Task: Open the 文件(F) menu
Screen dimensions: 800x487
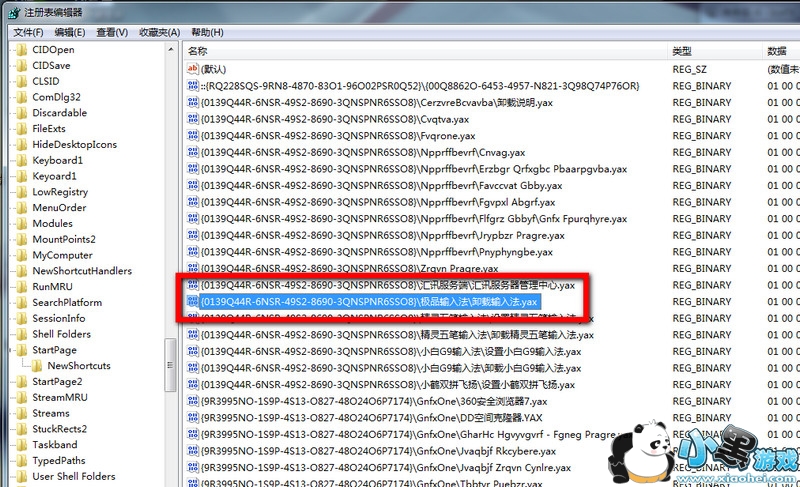Action: pyautogui.click(x=28, y=33)
